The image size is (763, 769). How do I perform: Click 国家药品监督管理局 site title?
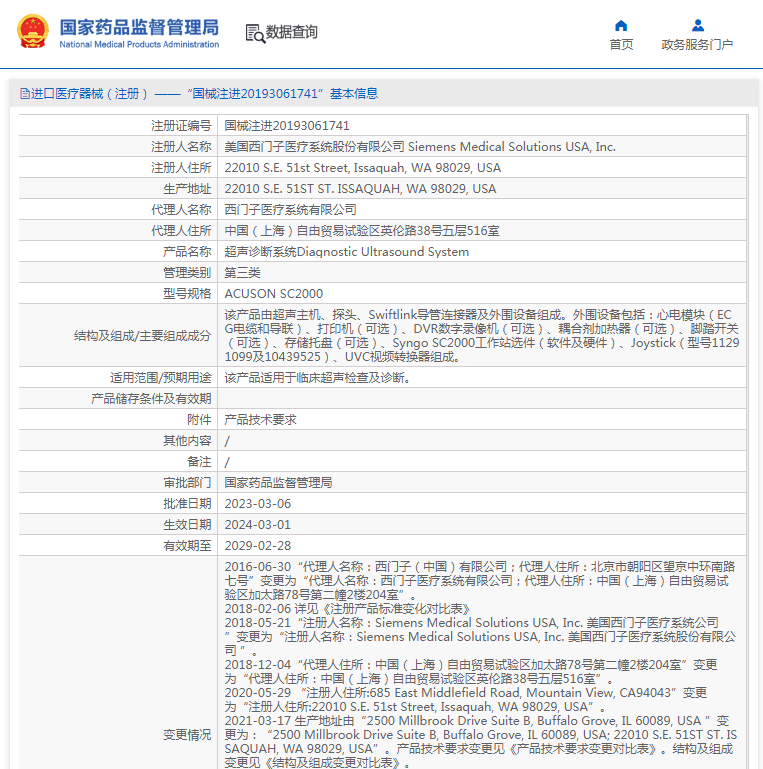[139, 27]
